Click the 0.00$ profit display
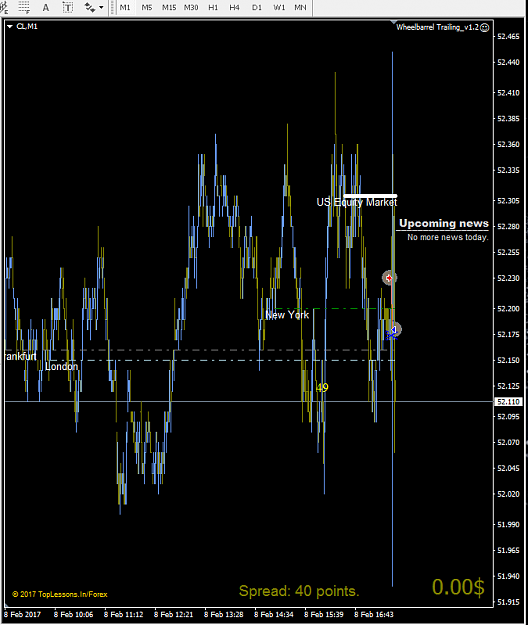This screenshot has height=625, width=528. [458, 587]
